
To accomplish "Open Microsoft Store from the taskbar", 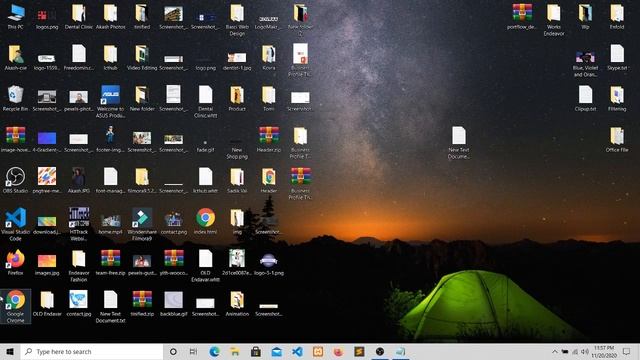I will pyautogui.click(x=256, y=351).
